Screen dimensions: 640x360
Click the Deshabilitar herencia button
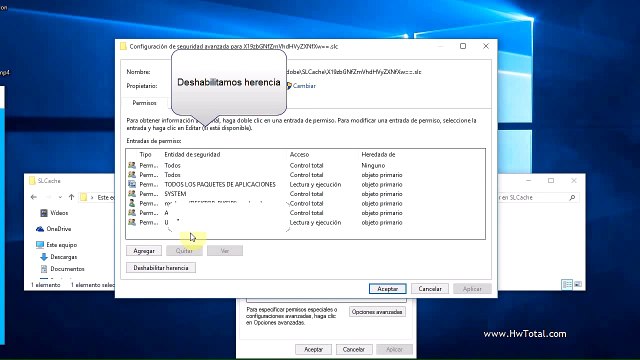[161, 268]
